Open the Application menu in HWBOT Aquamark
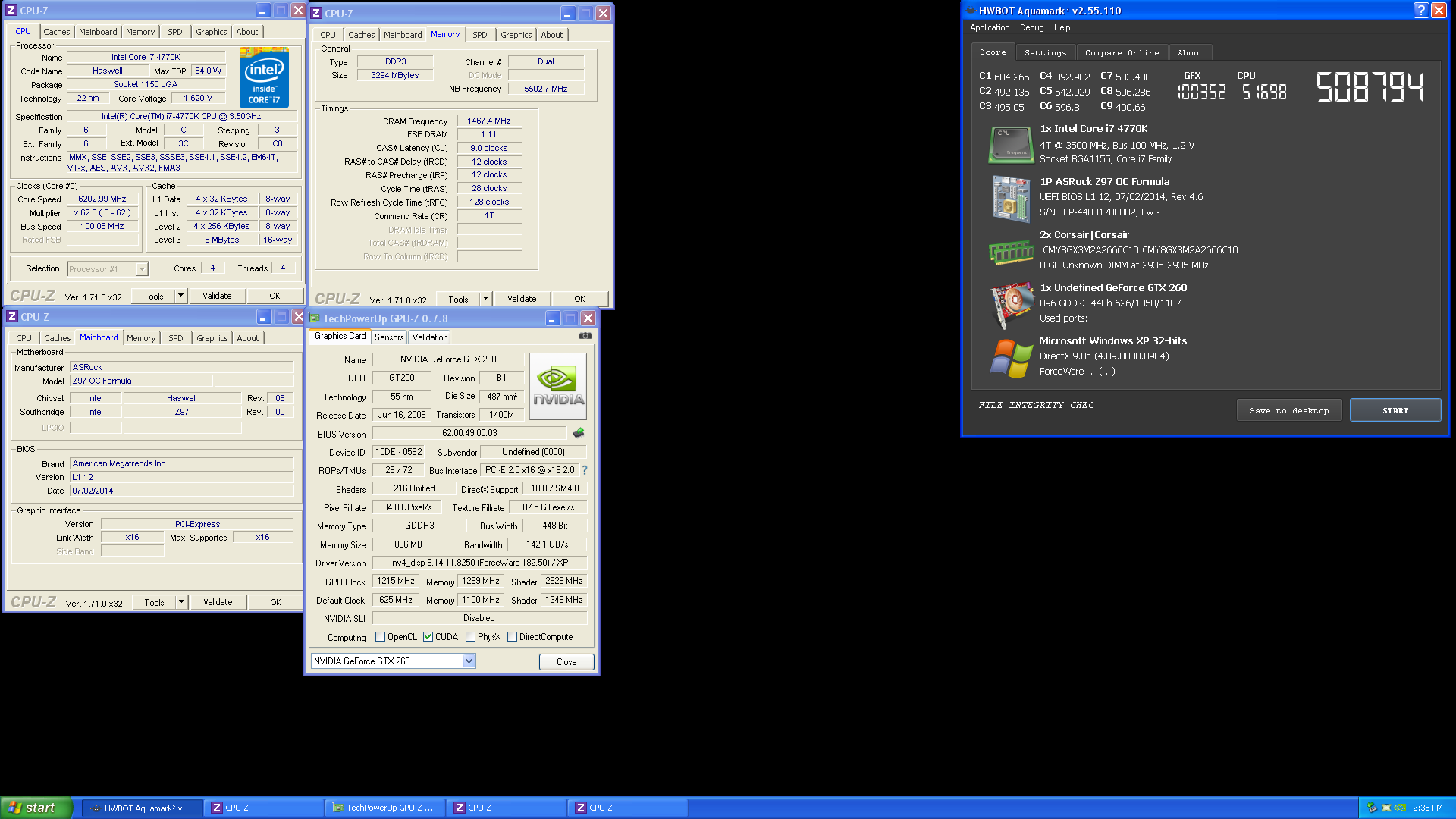Image resolution: width=1456 pixels, height=819 pixels. [x=990, y=27]
